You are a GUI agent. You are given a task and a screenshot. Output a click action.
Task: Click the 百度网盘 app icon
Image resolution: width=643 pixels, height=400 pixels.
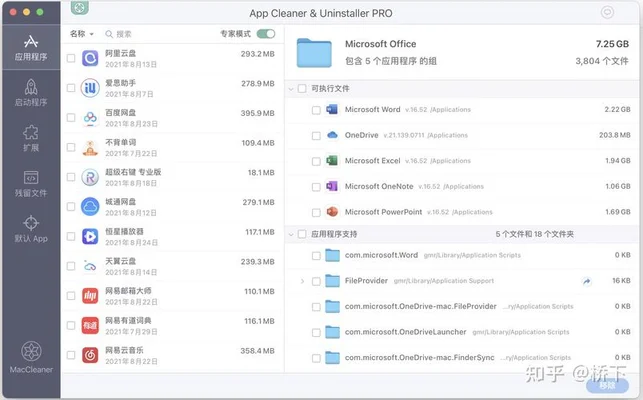[x=90, y=118]
